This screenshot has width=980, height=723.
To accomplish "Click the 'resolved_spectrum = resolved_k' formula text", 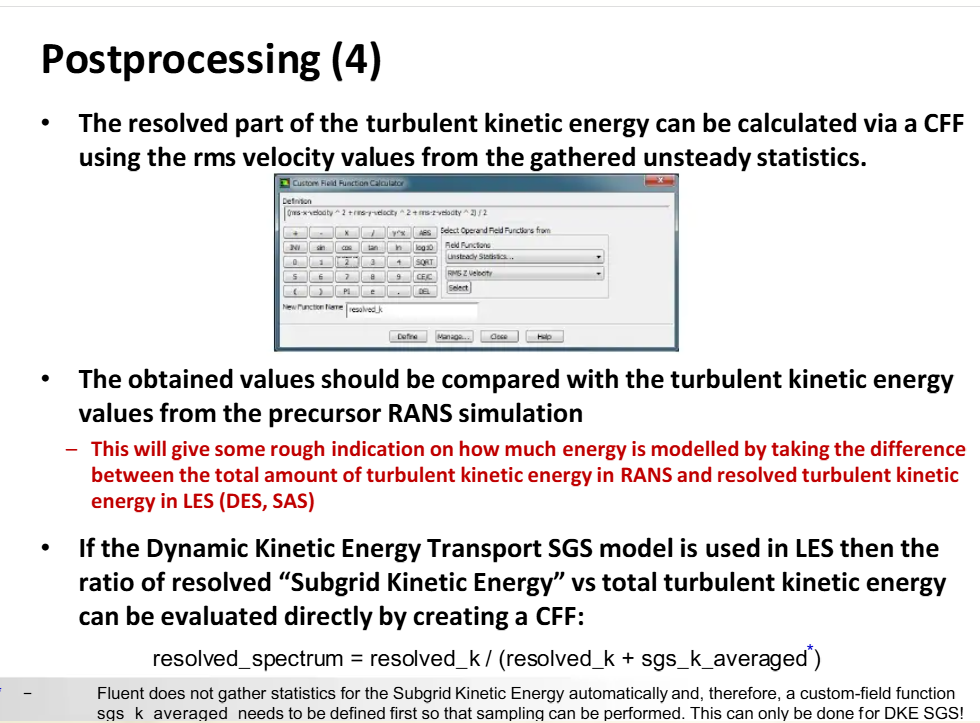I will click(x=316, y=659).
